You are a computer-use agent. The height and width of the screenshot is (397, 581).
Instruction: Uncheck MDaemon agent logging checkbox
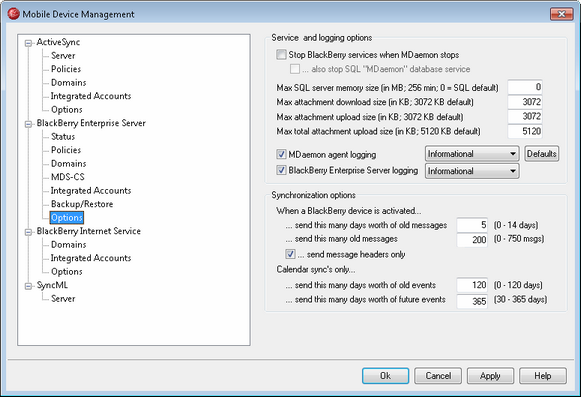click(x=281, y=154)
